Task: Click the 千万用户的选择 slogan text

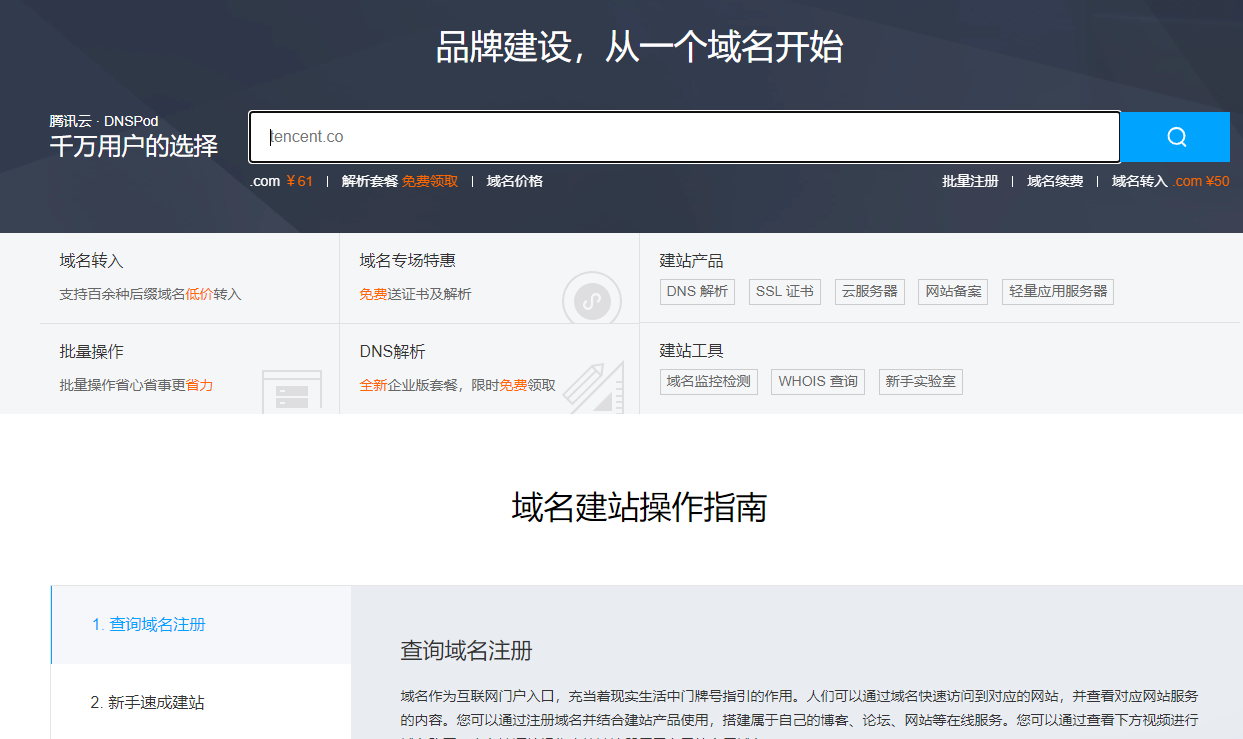Action: tap(134, 146)
